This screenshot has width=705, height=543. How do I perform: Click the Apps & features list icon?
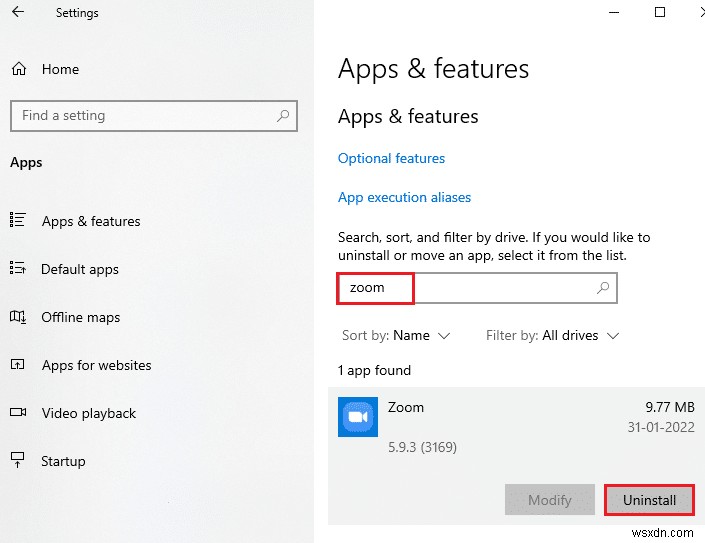pos(18,220)
